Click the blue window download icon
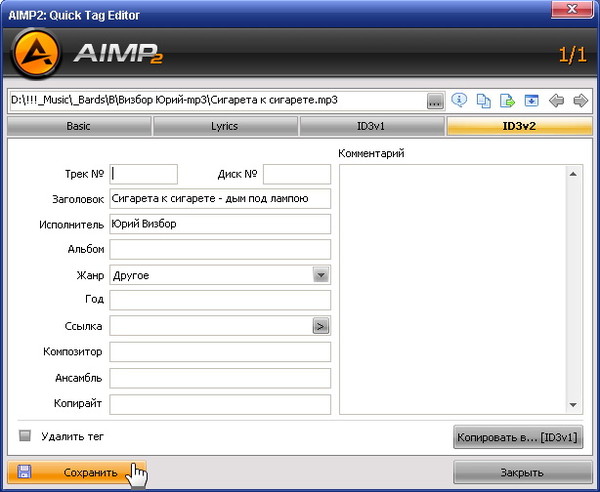This screenshot has width=600, height=492. click(531, 101)
